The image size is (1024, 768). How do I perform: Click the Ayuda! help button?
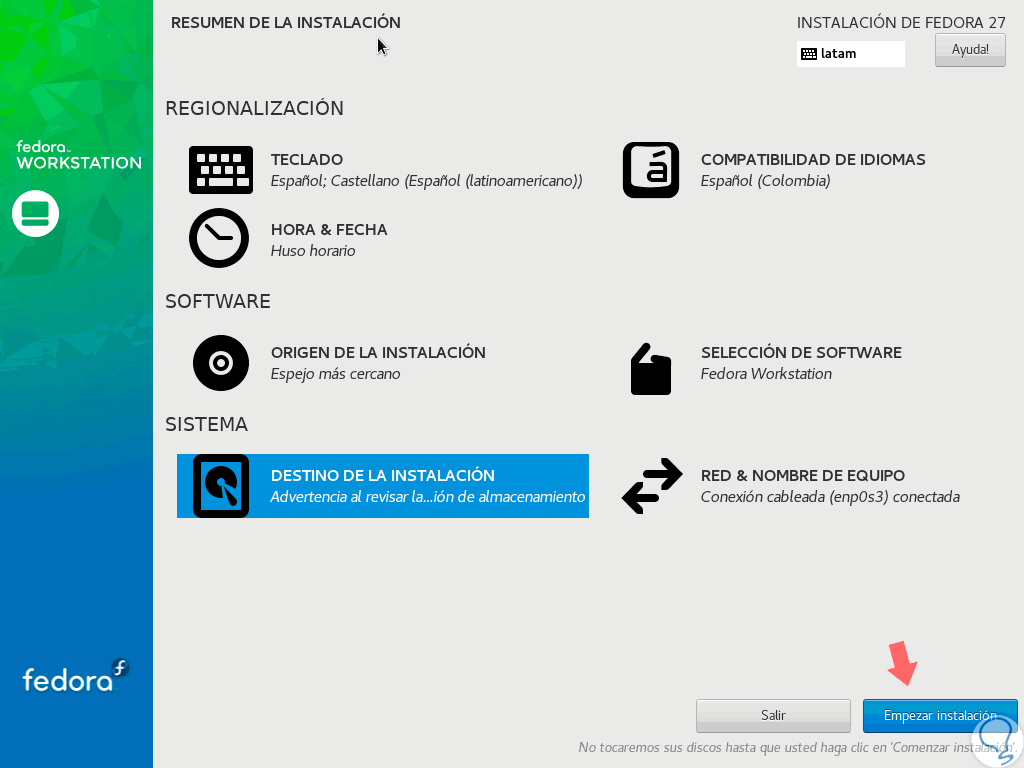point(970,50)
